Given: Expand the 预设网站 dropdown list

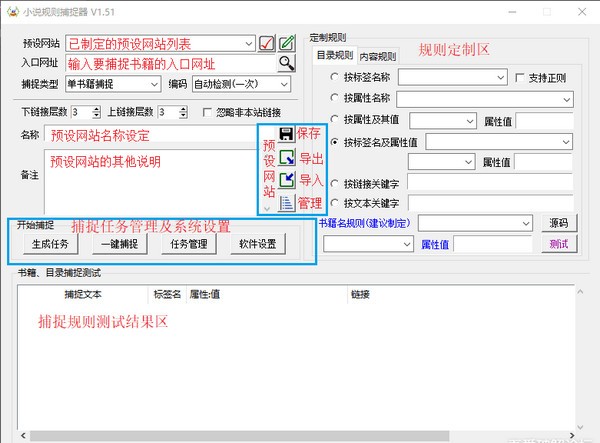Looking at the screenshot, I should tap(249, 44).
